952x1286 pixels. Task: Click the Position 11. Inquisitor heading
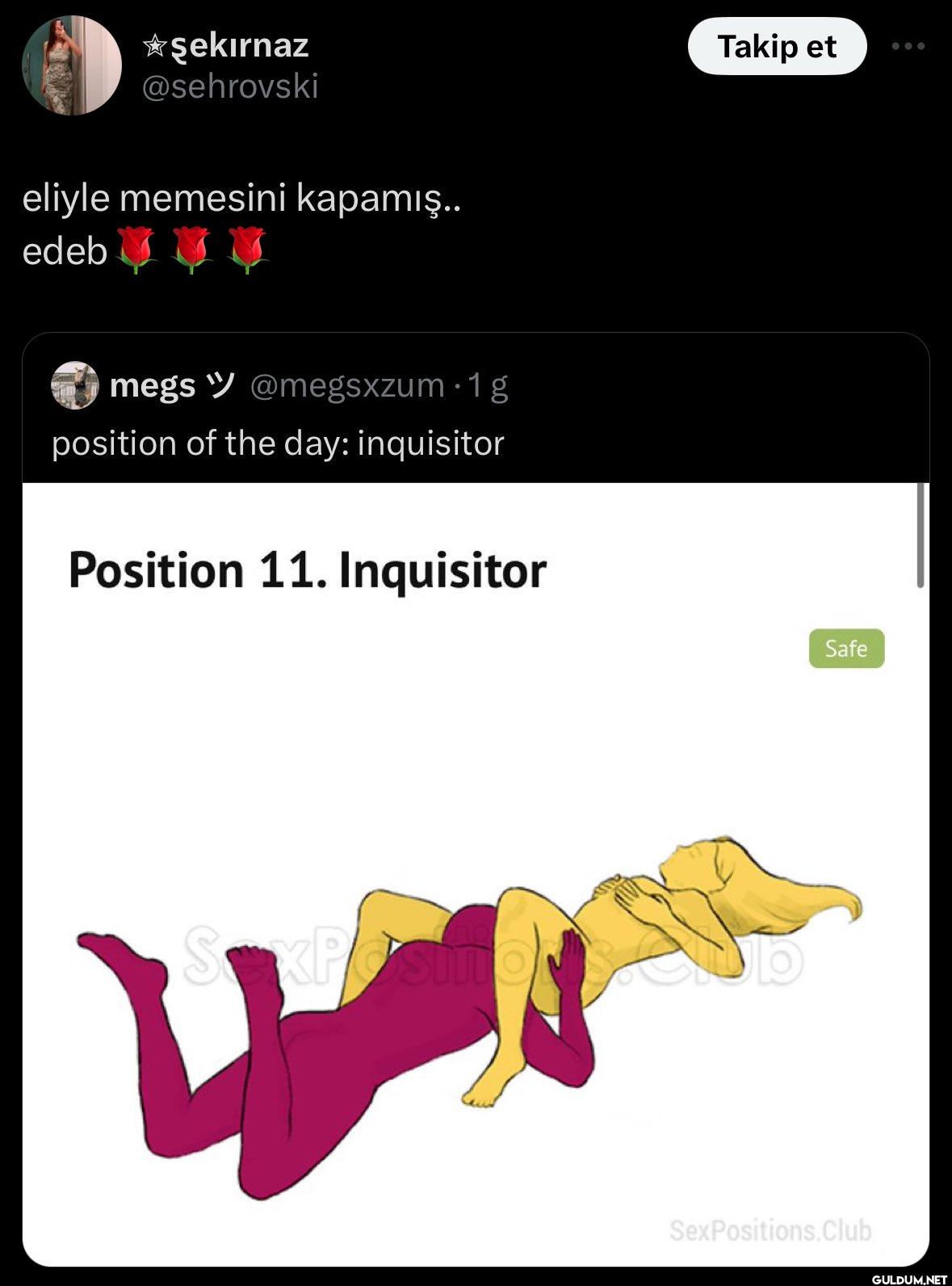click(308, 570)
